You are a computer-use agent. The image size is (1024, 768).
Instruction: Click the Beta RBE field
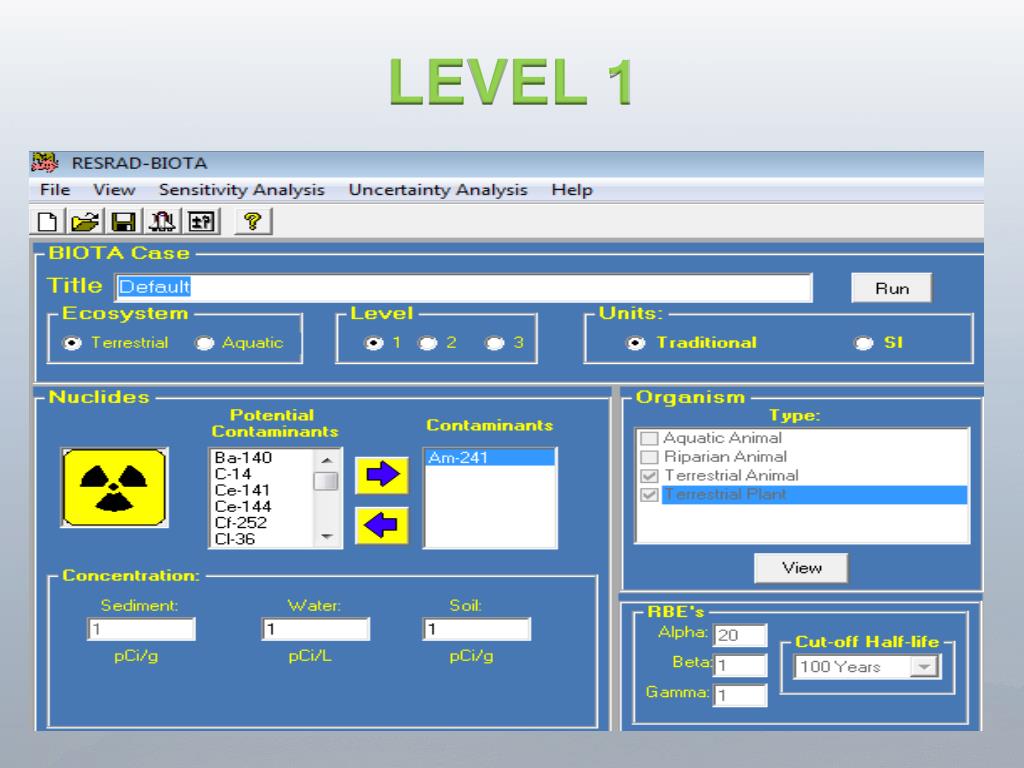pyautogui.click(x=740, y=665)
